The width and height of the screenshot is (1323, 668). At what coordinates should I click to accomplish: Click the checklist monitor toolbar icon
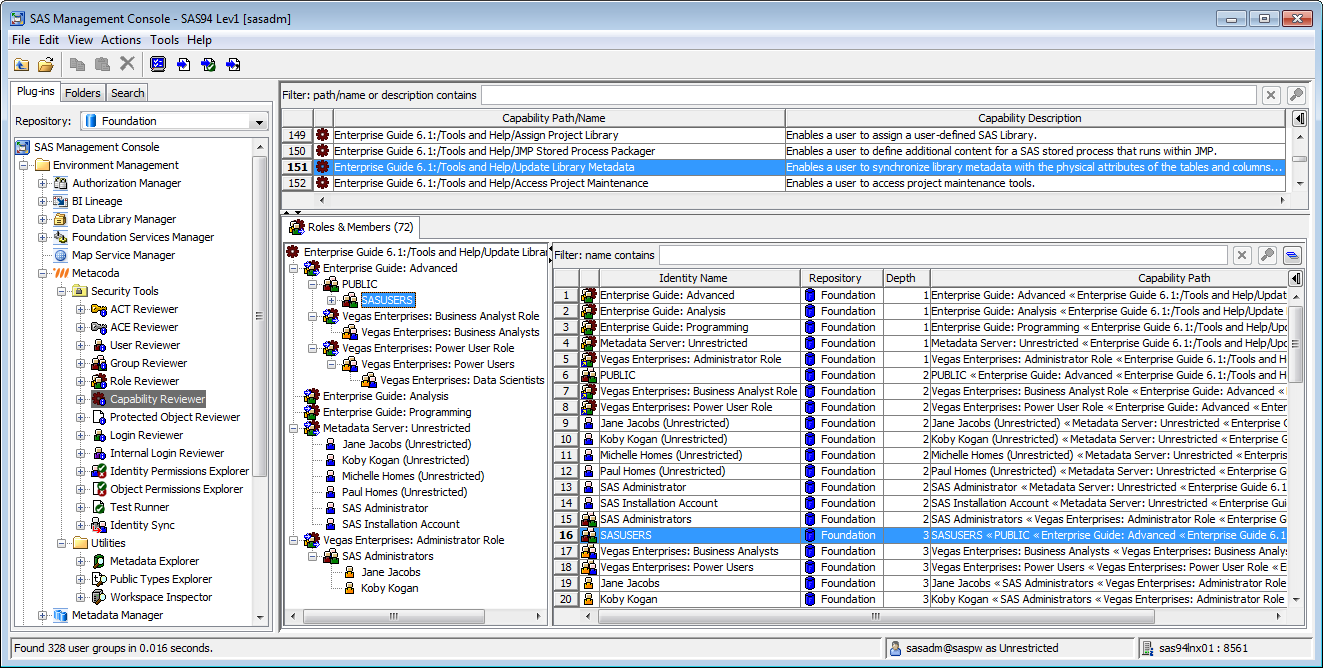[x=158, y=64]
